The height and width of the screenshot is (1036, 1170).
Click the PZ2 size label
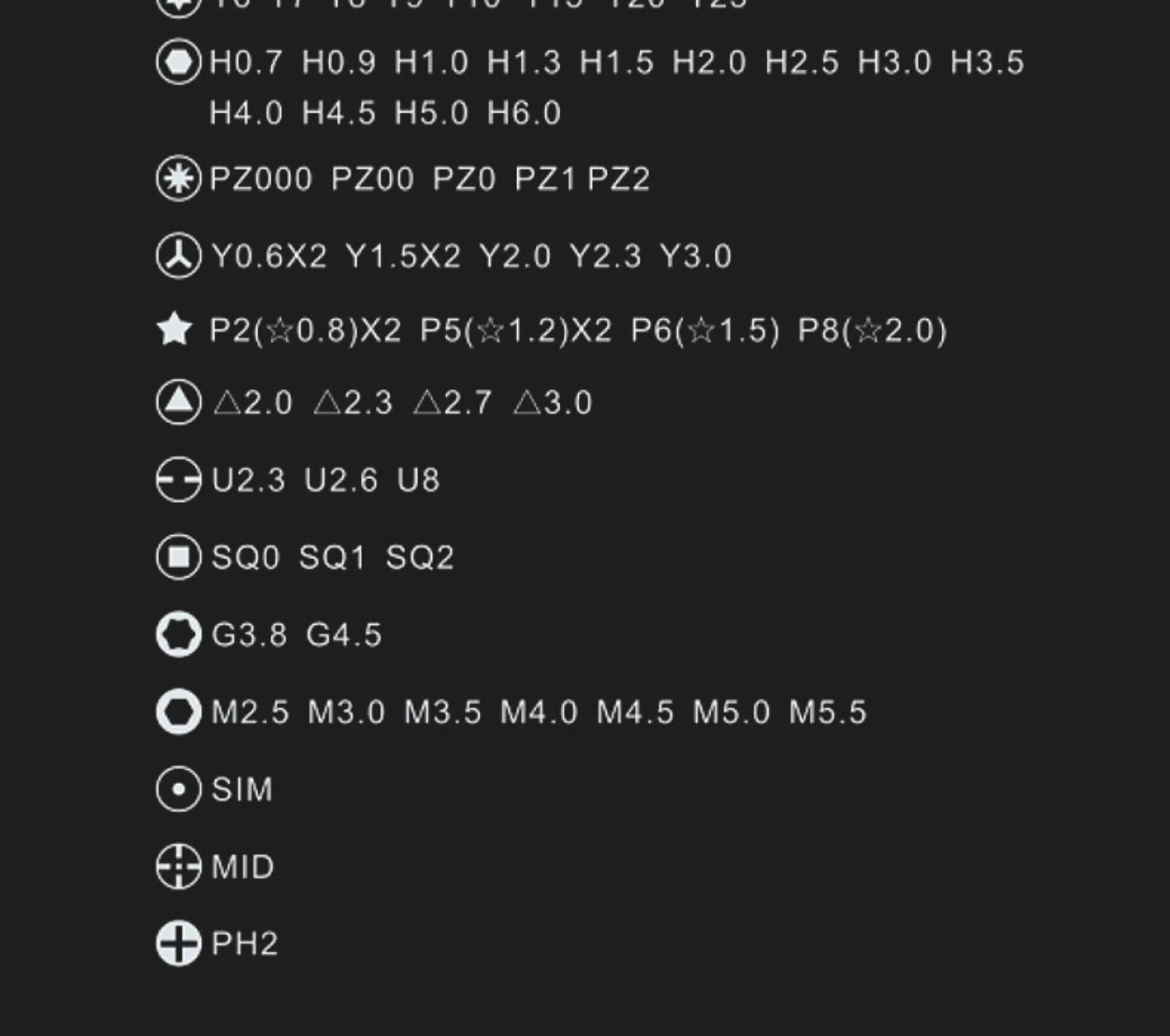point(619,179)
